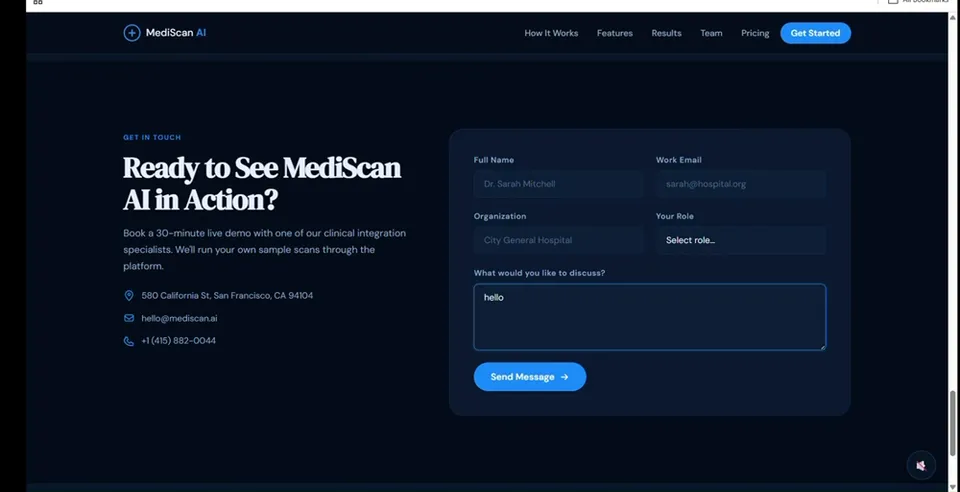
Task: Open Pricing from the navbar
Action: (x=755, y=33)
